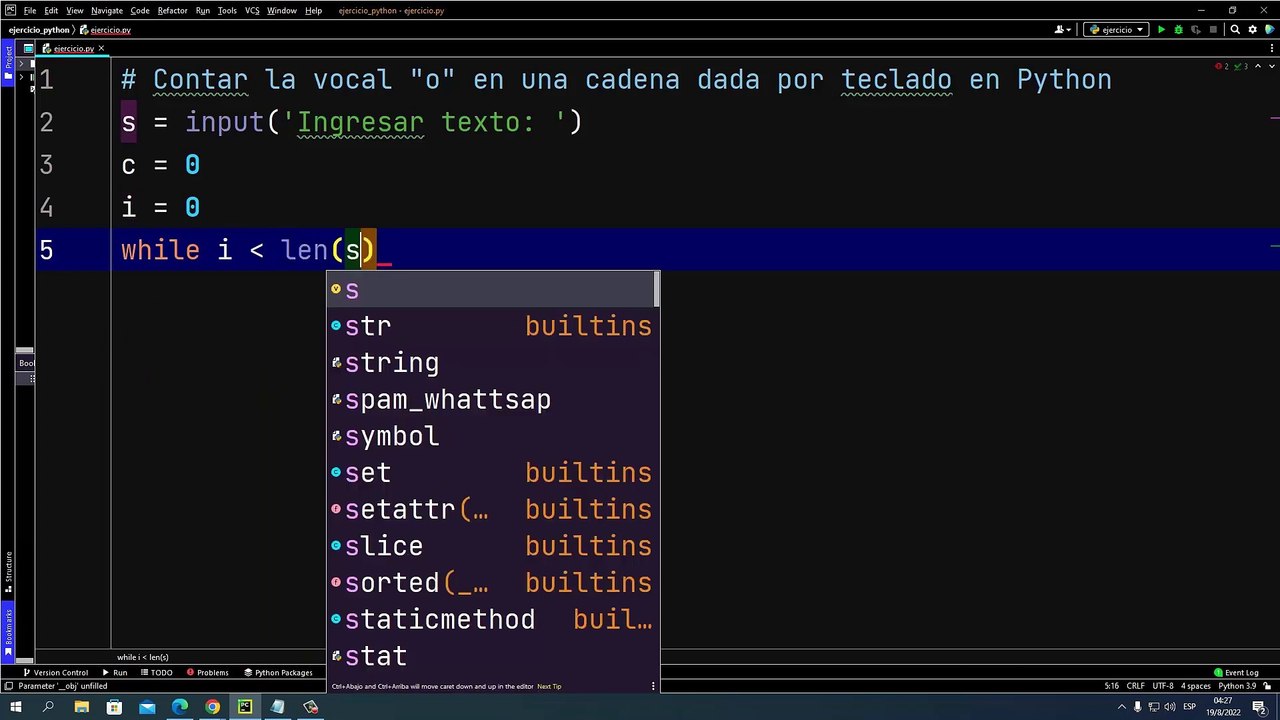Image resolution: width=1280 pixels, height=720 pixels.
Task: Start debugging with the green bug icon
Action: pyautogui.click(x=1178, y=30)
